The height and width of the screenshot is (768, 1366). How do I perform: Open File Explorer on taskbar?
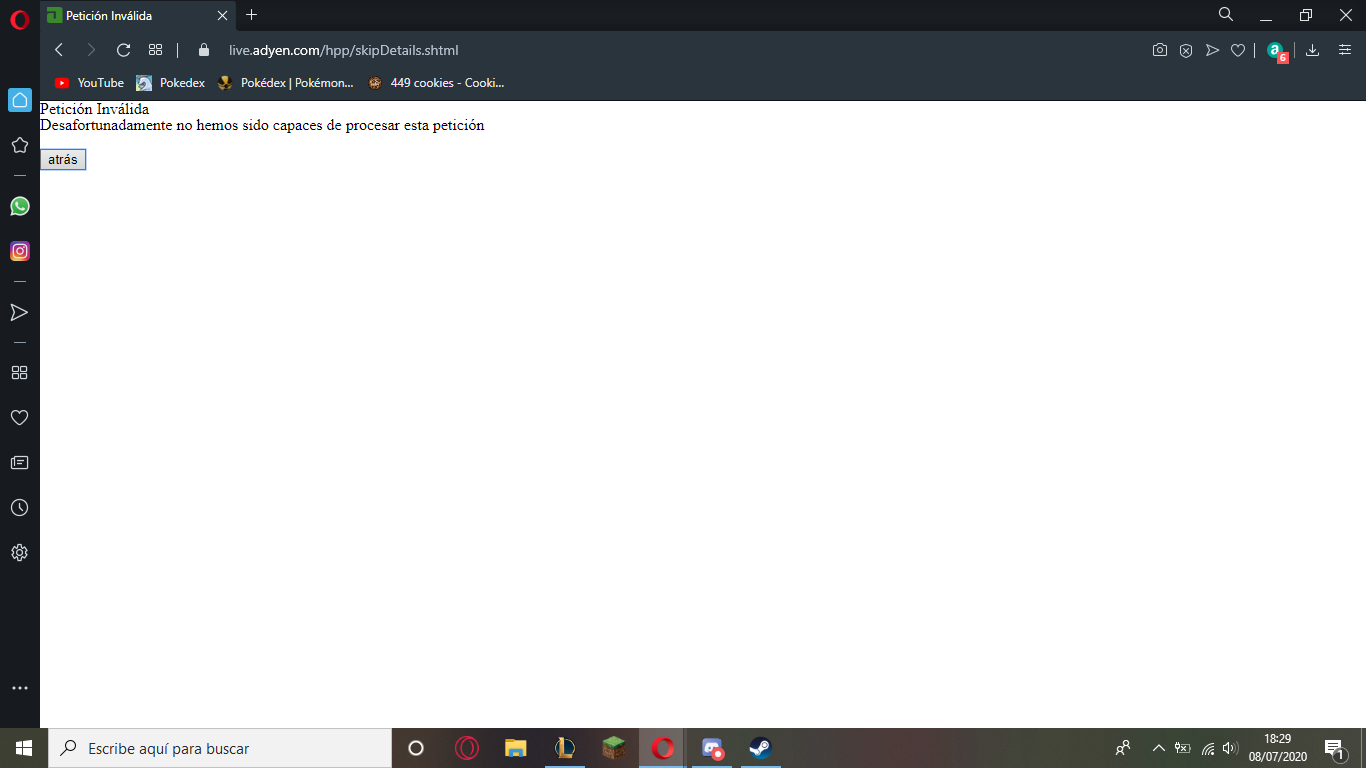click(516, 748)
